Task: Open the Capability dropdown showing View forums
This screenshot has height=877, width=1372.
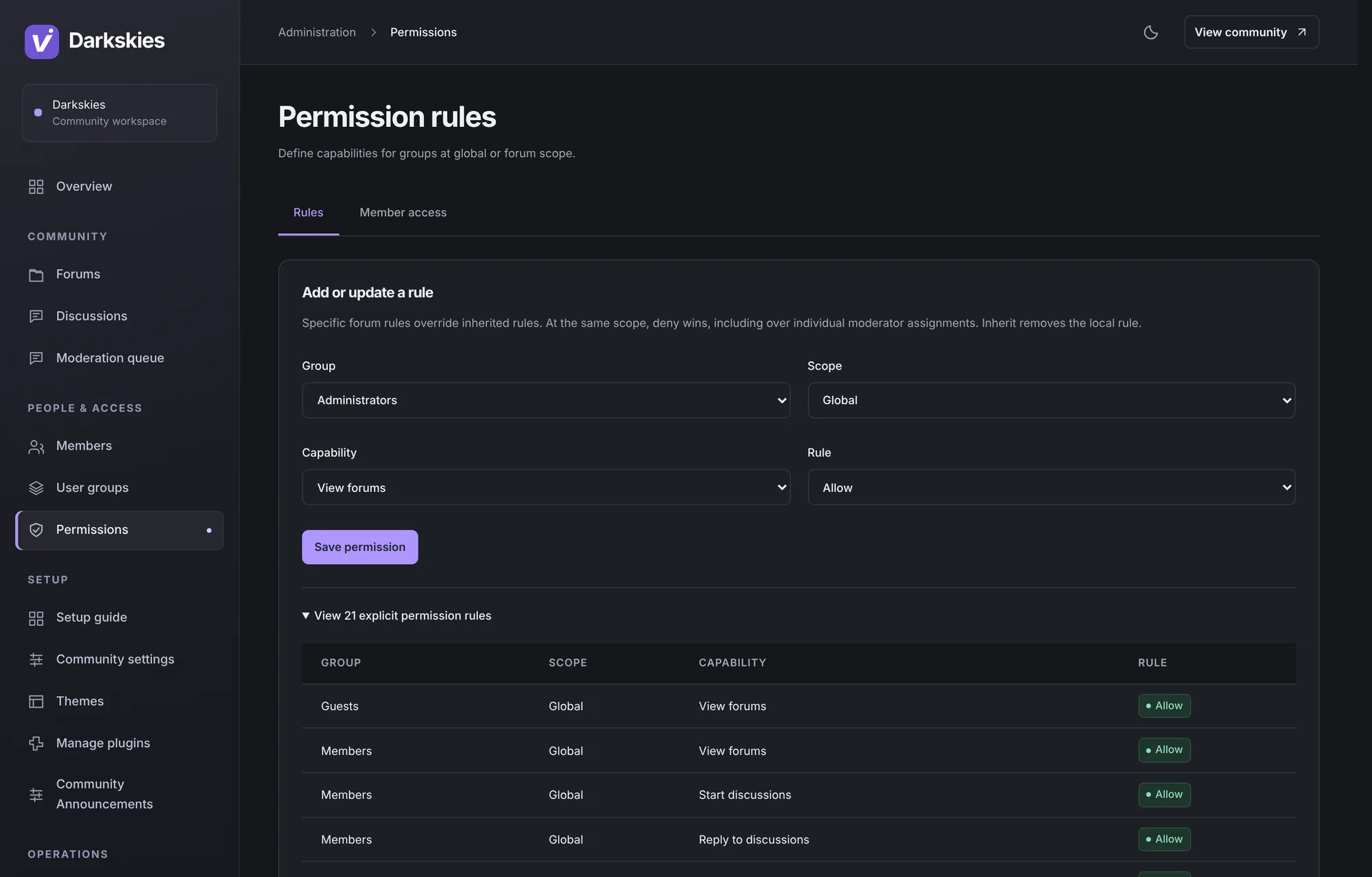Action: 546,487
